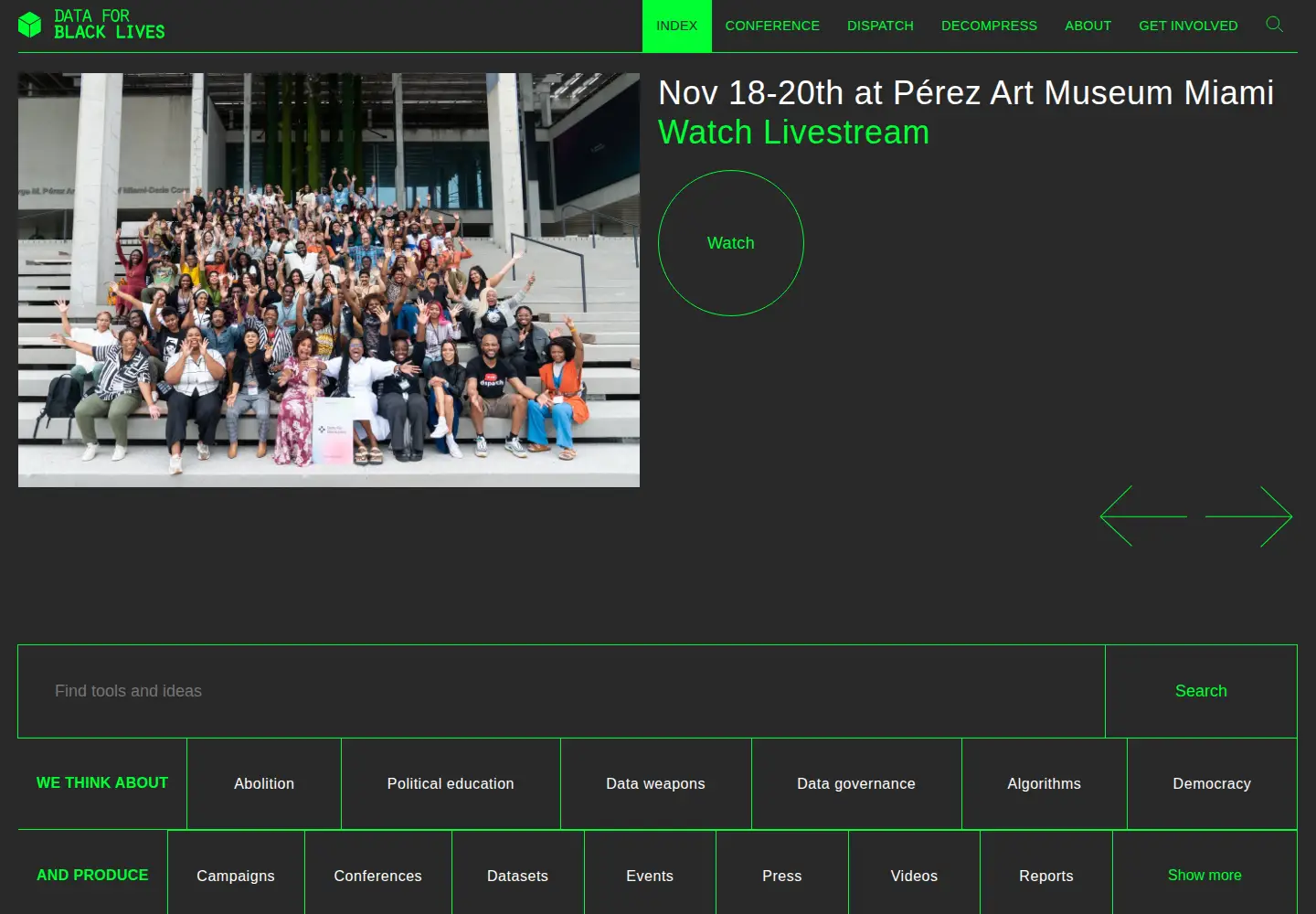Click the Data for Black Lives cube logo

(x=29, y=25)
